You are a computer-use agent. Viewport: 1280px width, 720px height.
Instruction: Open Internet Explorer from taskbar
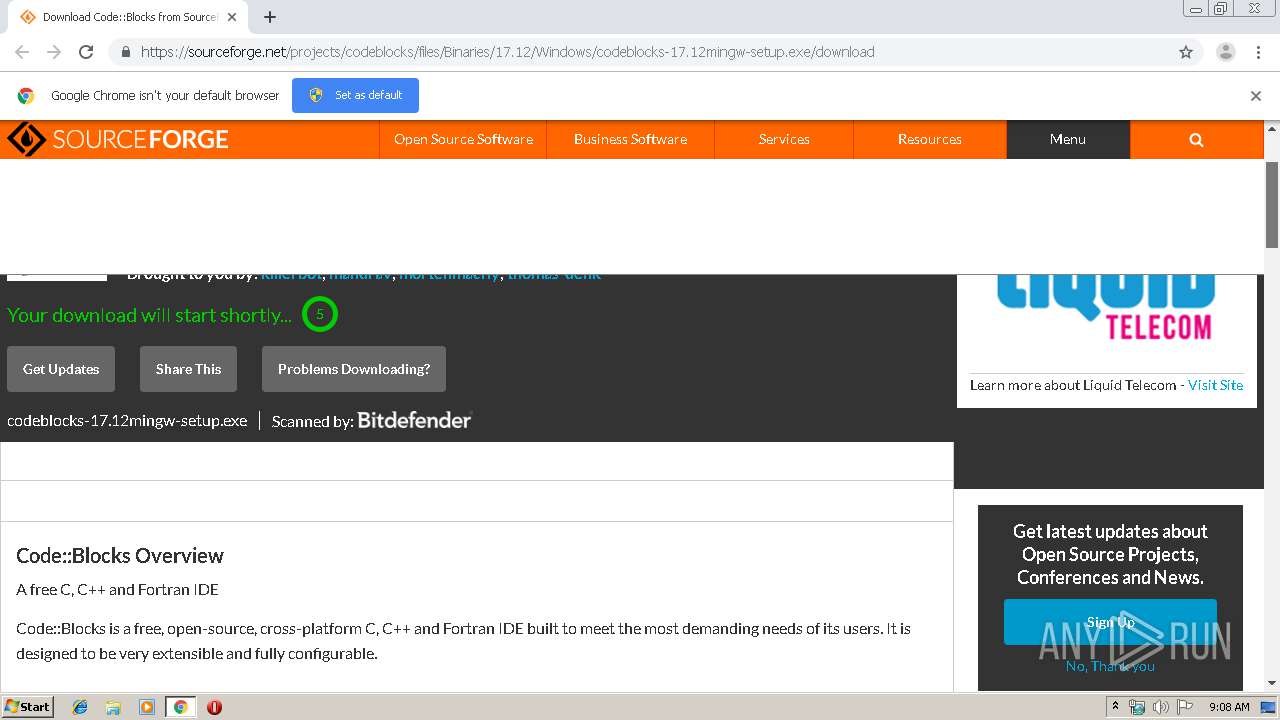coord(80,707)
